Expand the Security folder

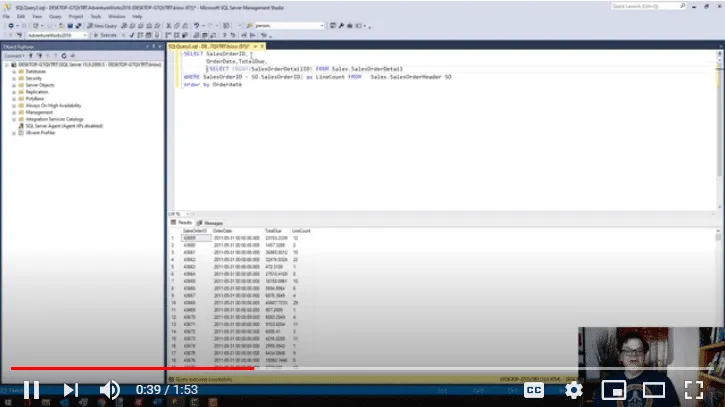click(14, 79)
